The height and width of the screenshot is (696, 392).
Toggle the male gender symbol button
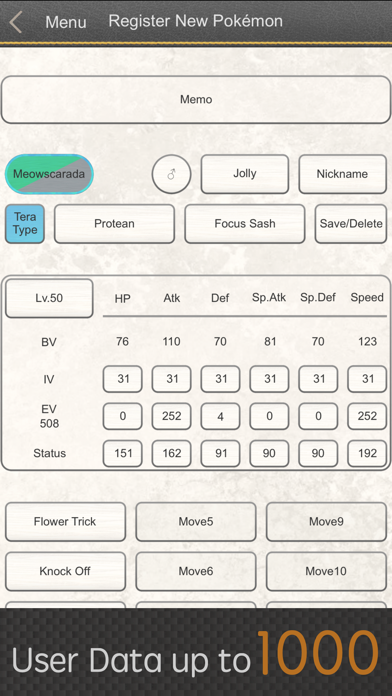(171, 174)
